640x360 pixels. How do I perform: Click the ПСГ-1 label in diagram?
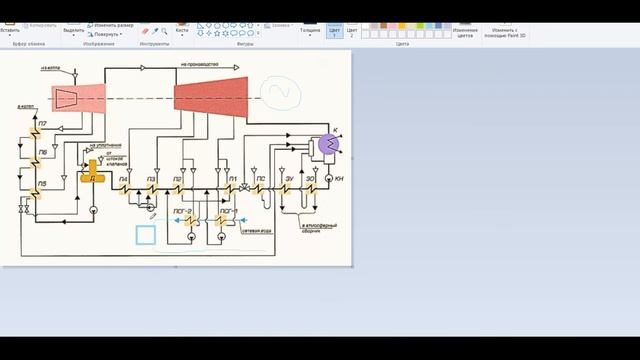coord(229,211)
